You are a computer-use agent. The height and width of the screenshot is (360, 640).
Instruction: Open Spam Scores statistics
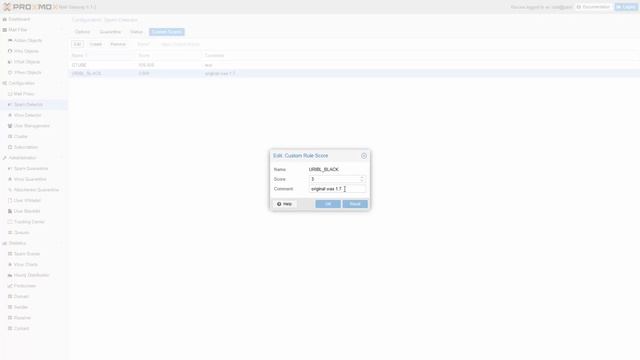coord(27,254)
